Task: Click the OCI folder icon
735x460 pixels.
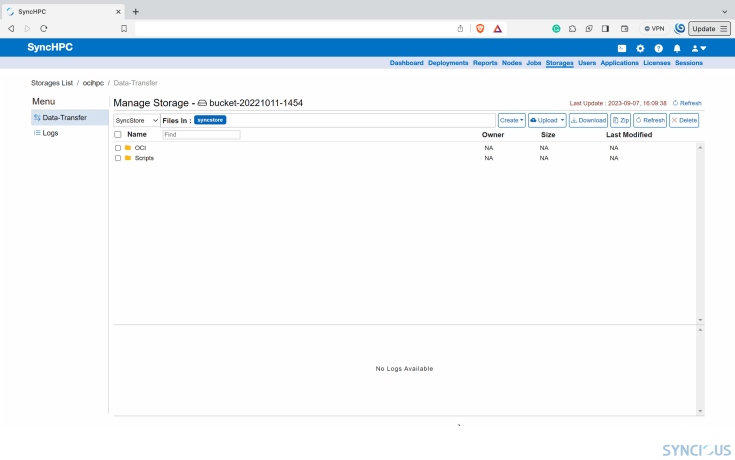Action: point(128,148)
